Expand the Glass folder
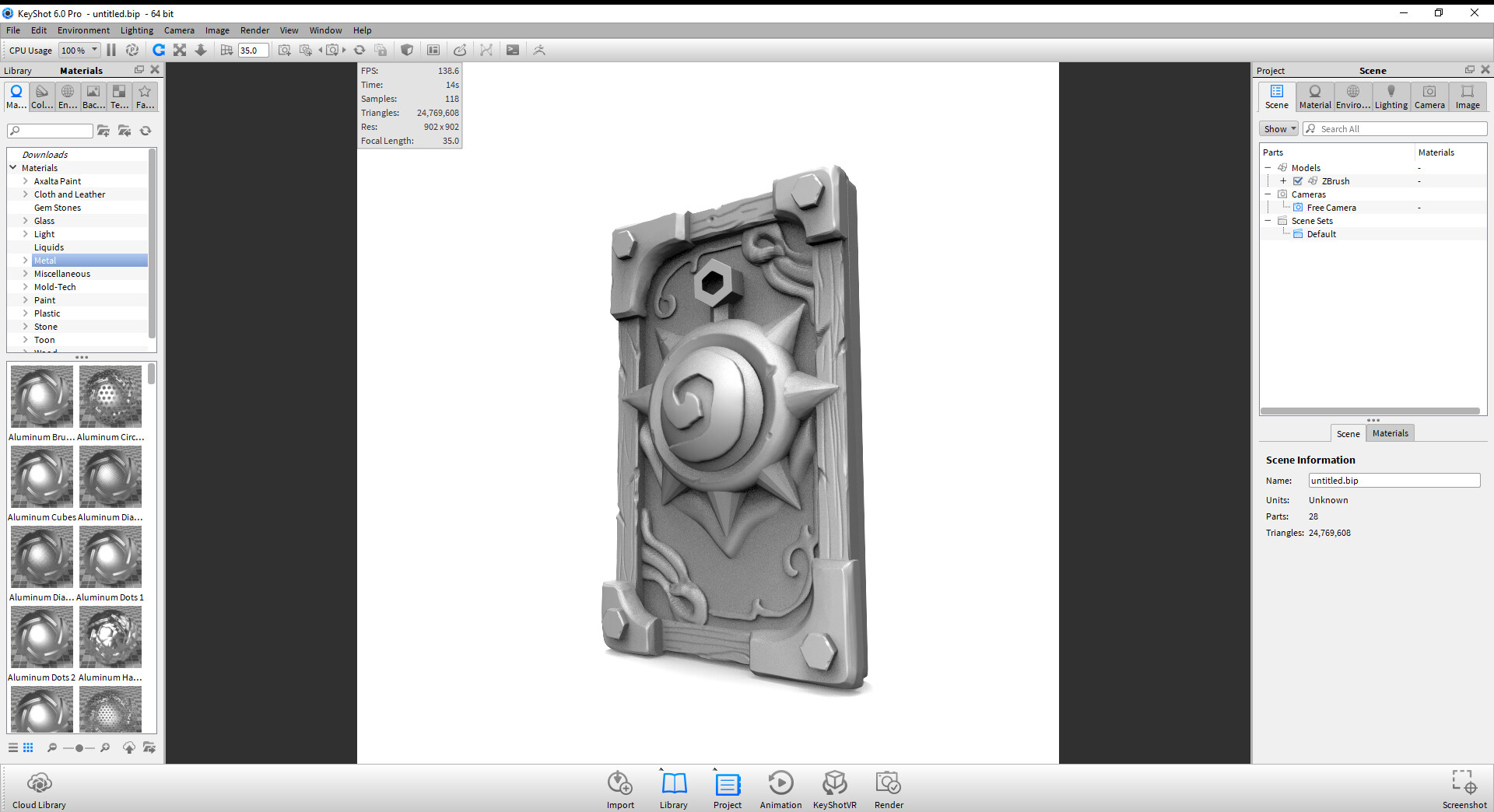The height and width of the screenshot is (812, 1494). [26, 221]
